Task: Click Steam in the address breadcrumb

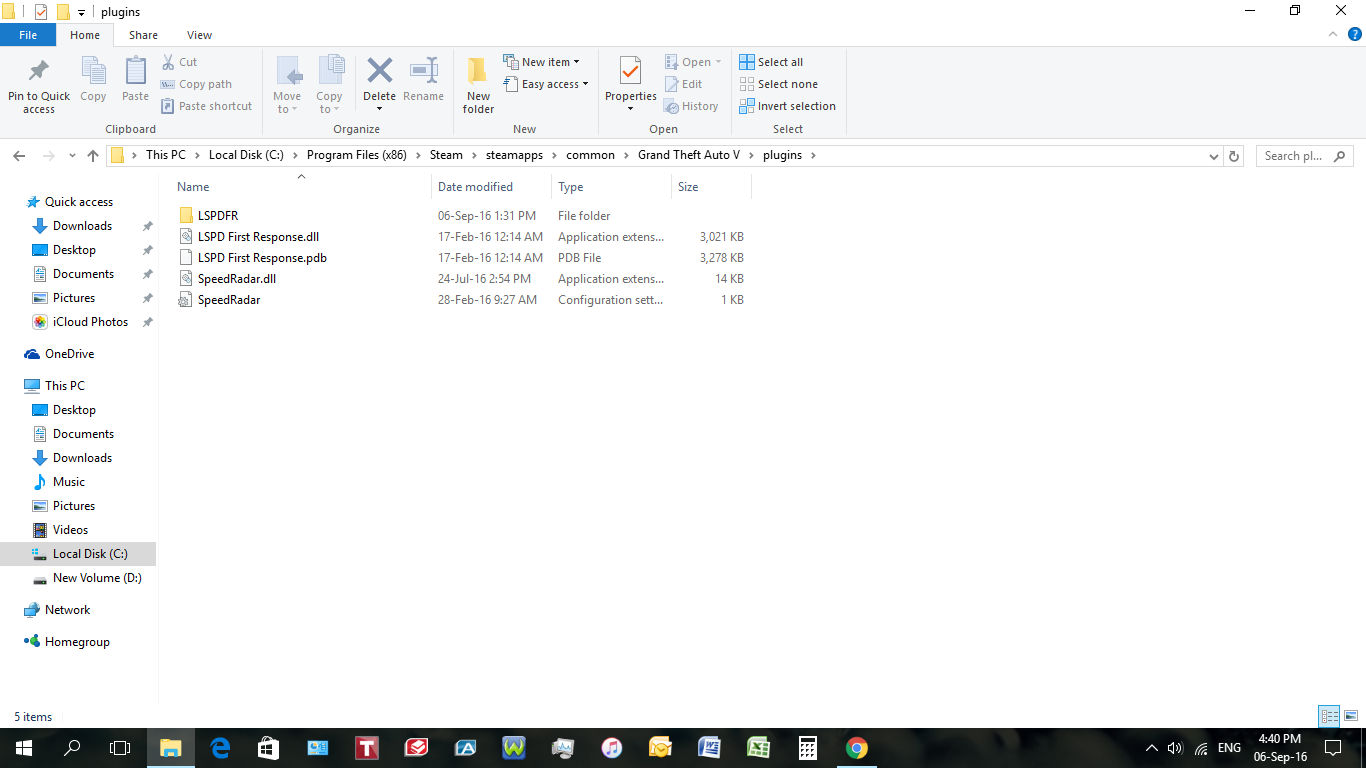Action: [x=446, y=155]
